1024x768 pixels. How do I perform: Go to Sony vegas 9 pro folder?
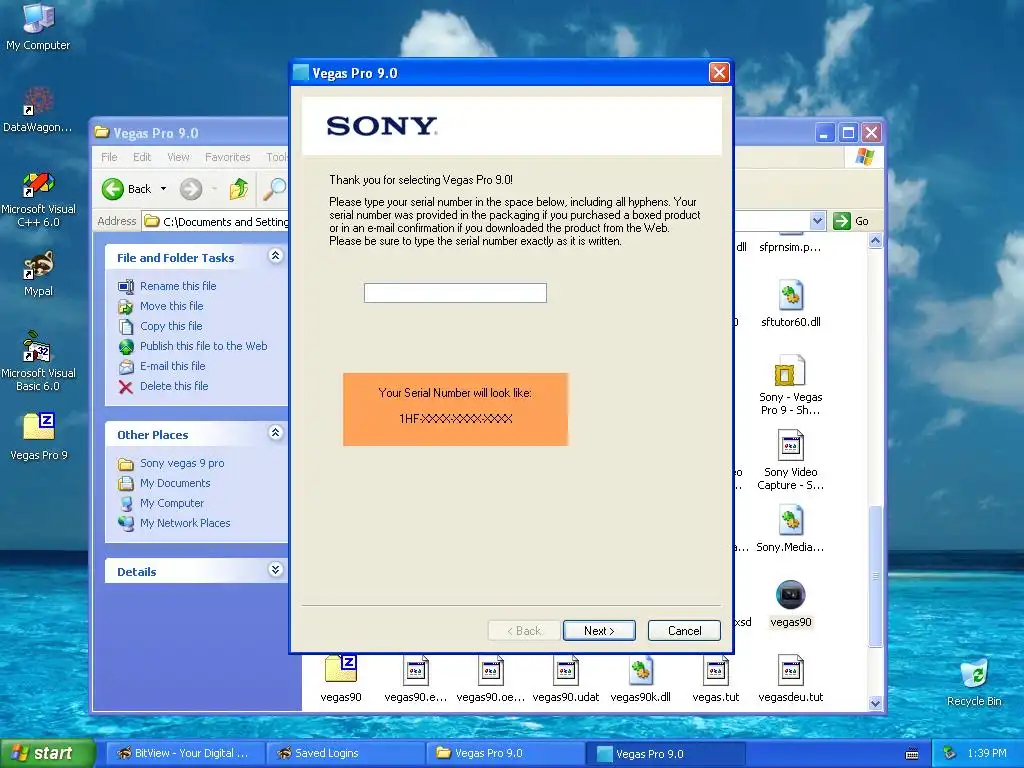182,463
